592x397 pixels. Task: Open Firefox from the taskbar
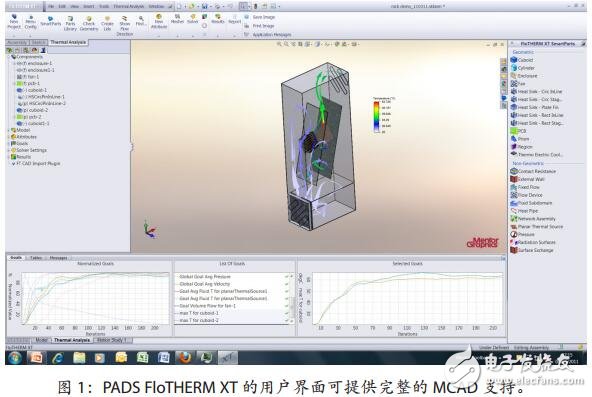pyautogui.click(x=185, y=357)
